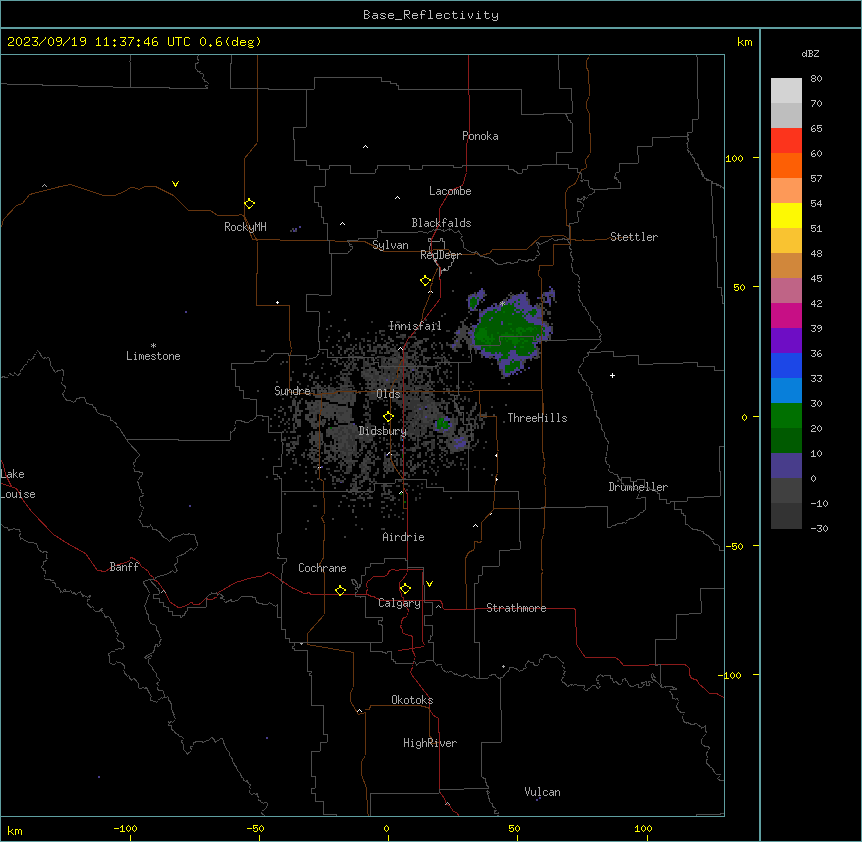Select the yellow diamond marker south of RedDeer

[425, 281]
